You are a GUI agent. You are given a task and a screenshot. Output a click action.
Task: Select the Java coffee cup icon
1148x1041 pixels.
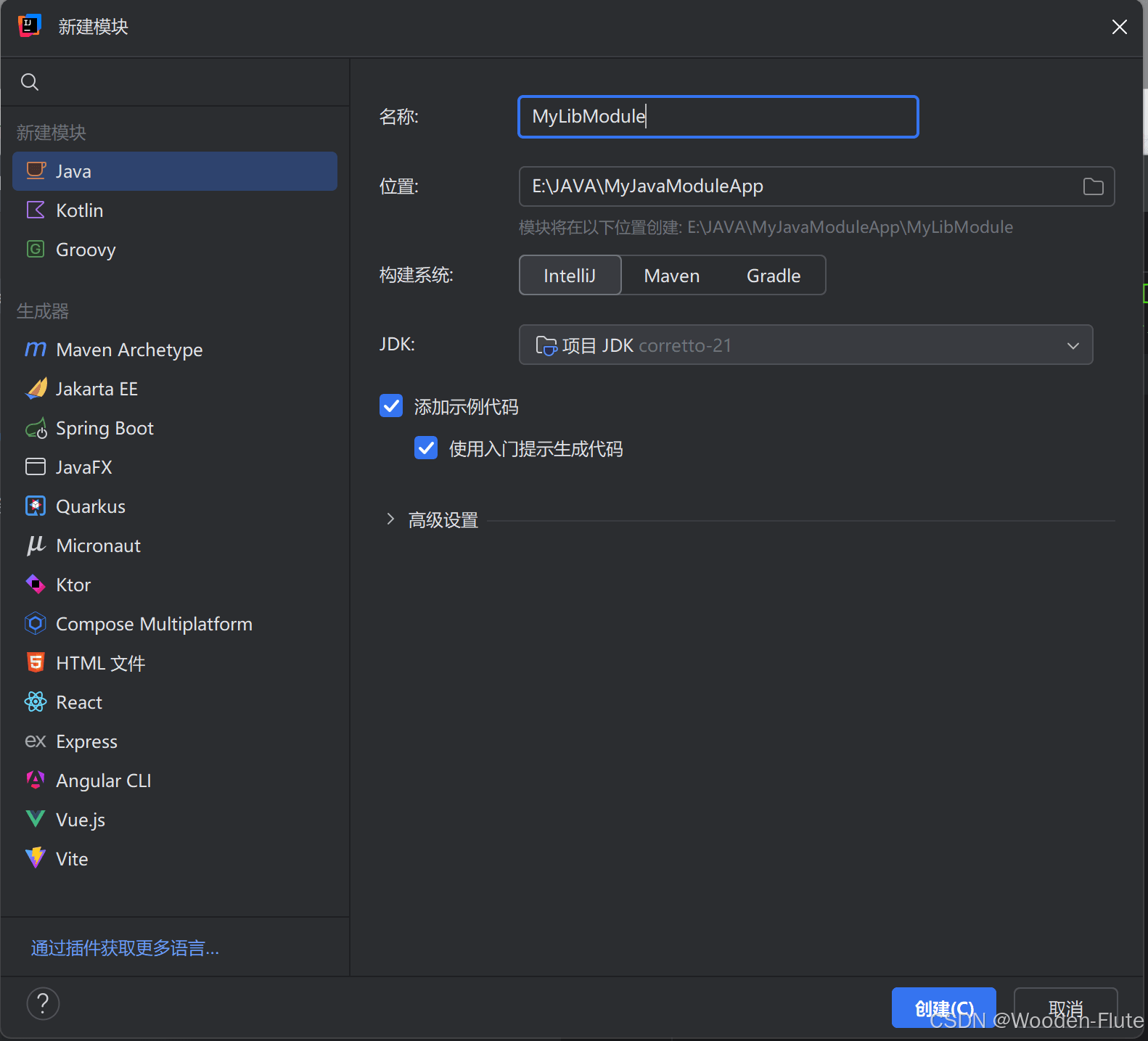coord(36,170)
